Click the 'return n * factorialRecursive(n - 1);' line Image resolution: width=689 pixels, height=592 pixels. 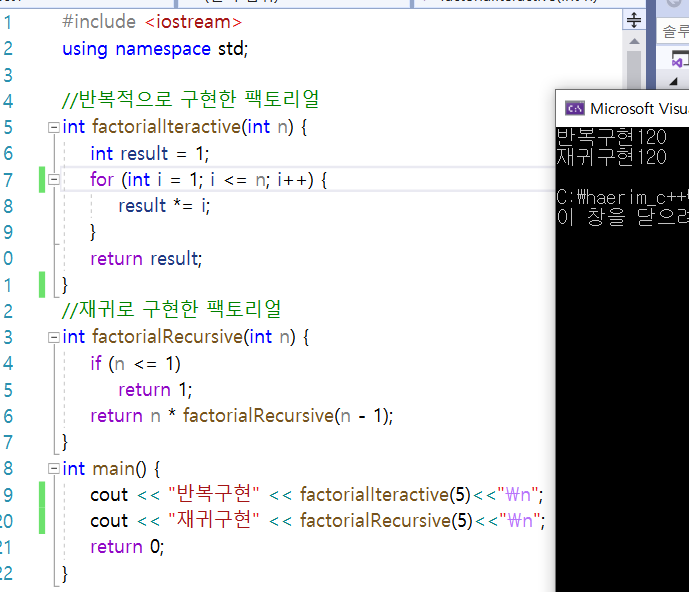tap(242, 416)
